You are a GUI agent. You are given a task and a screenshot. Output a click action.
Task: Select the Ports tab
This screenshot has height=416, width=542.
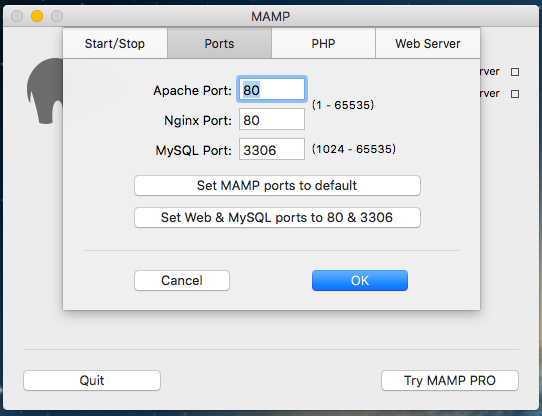pos(219,43)
